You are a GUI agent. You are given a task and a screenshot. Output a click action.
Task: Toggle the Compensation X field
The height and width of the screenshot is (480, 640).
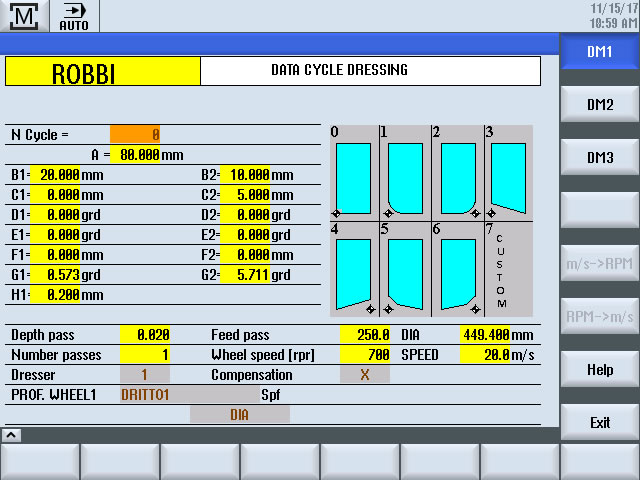(x=365, y=375)
